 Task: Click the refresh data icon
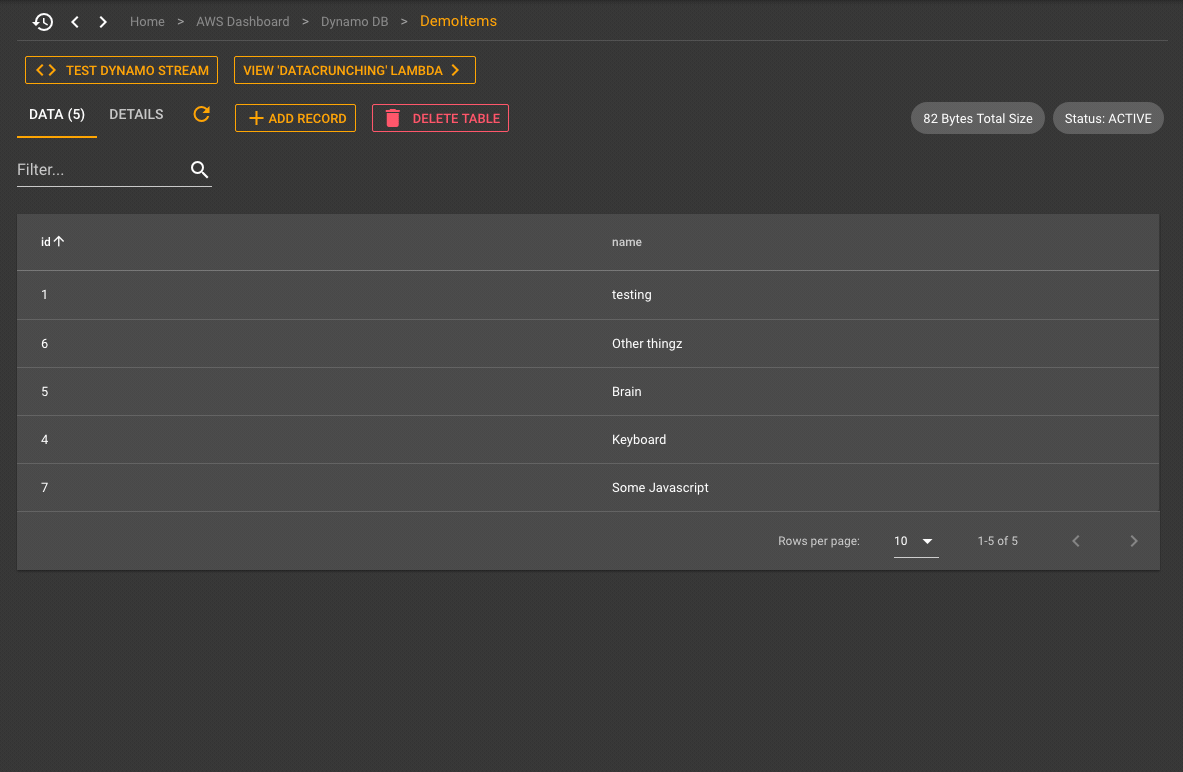[201, 114]
